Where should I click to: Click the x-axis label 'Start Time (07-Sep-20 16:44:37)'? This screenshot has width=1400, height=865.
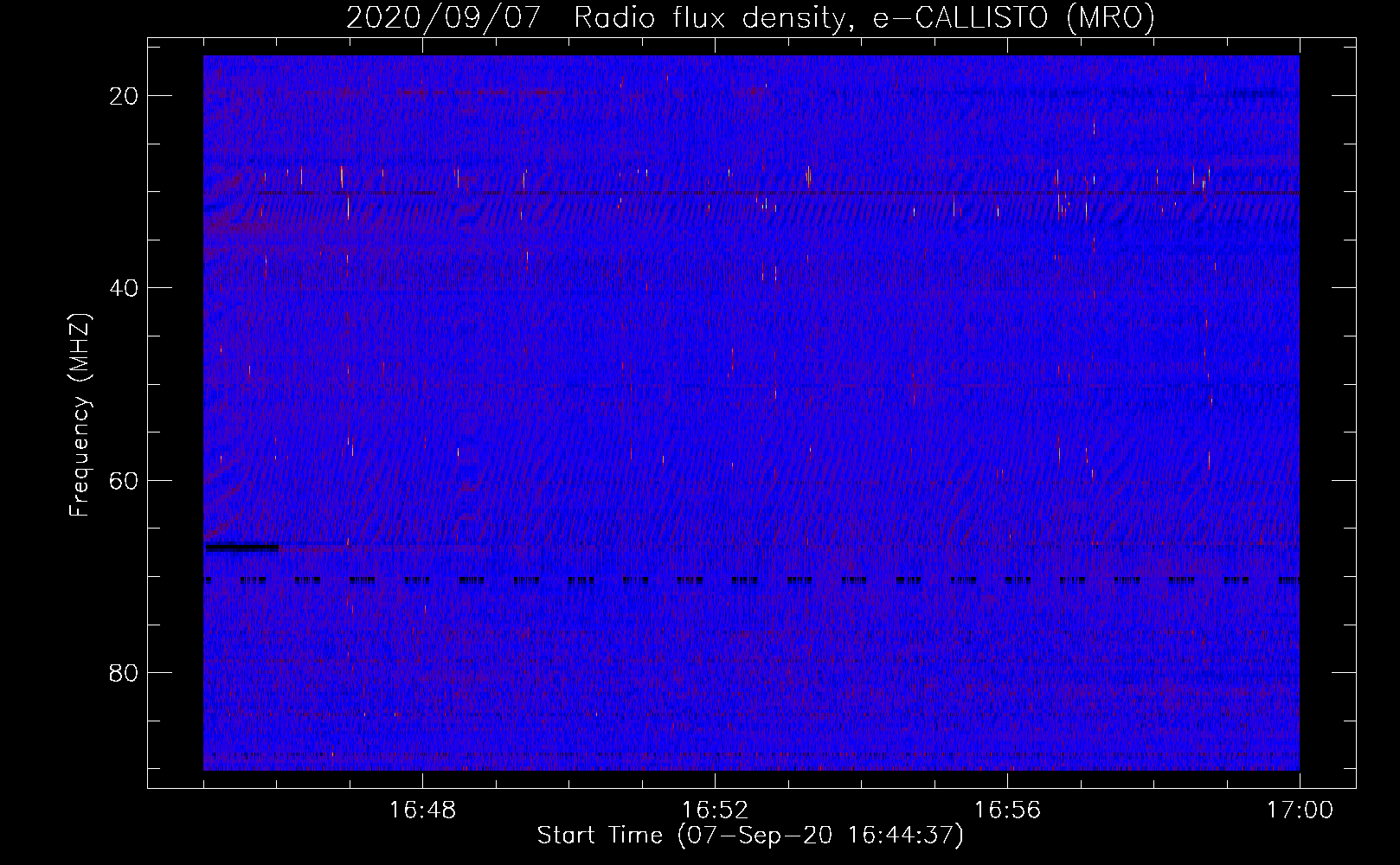click(750, 836)
